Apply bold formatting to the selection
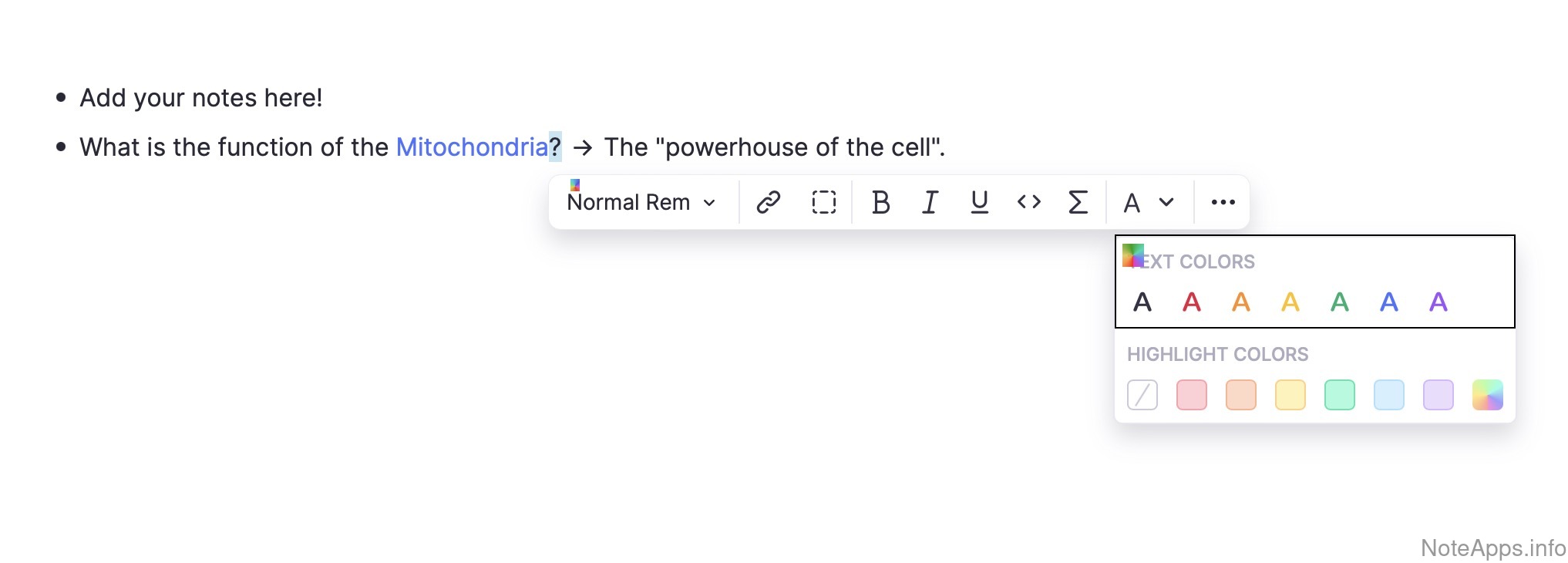 [880, 202]
